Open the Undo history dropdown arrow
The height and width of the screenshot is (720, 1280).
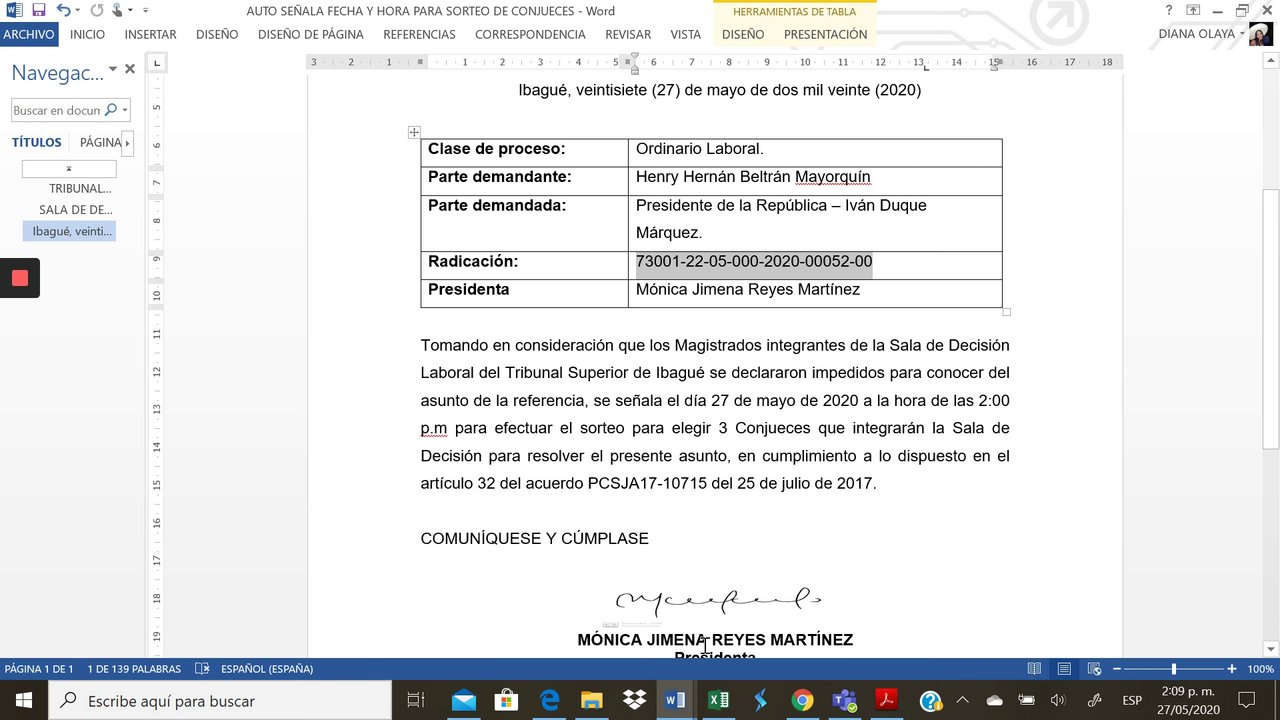tap(78, 11)
